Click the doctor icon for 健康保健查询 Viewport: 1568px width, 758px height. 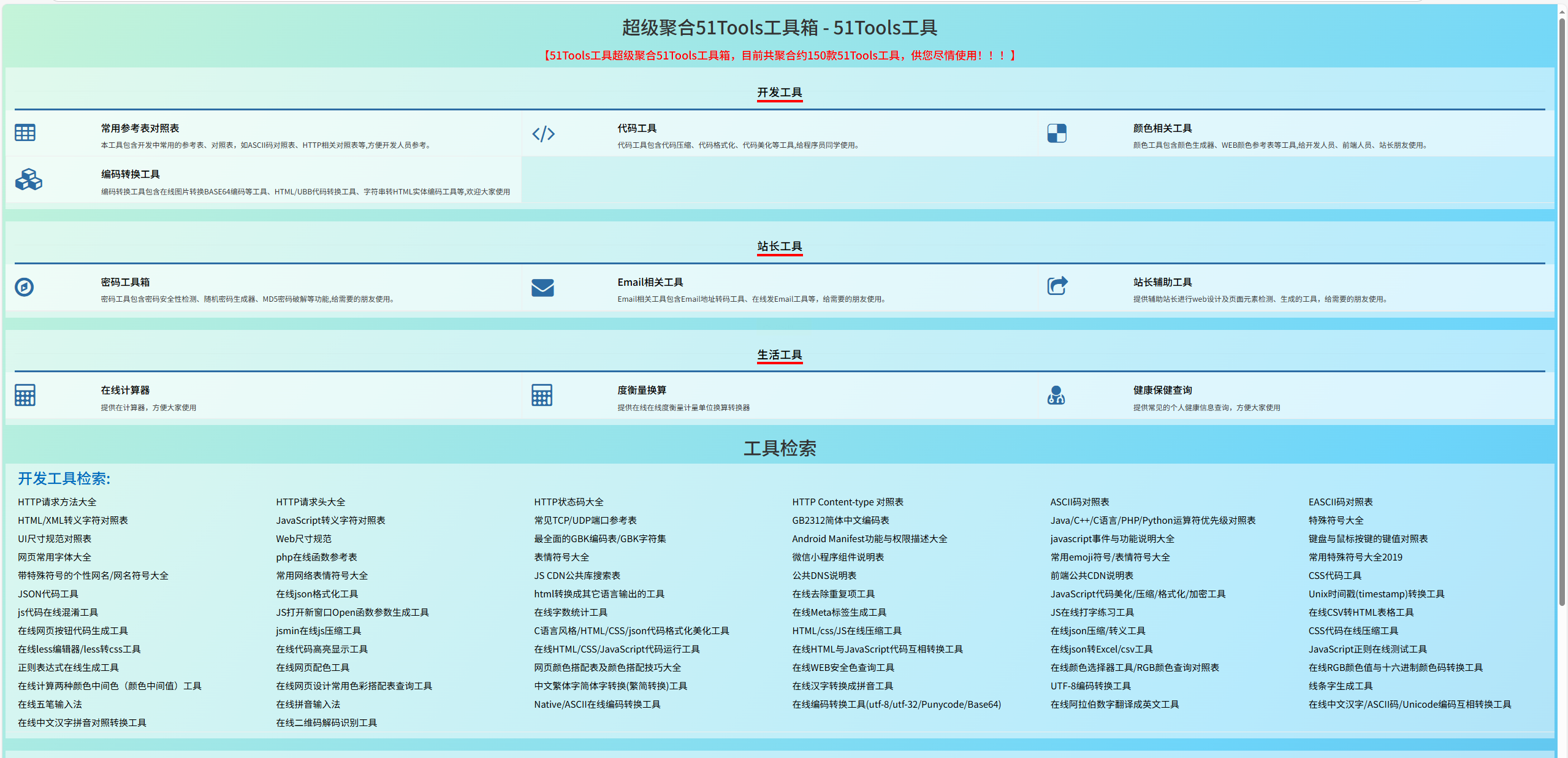point(1056,396)
